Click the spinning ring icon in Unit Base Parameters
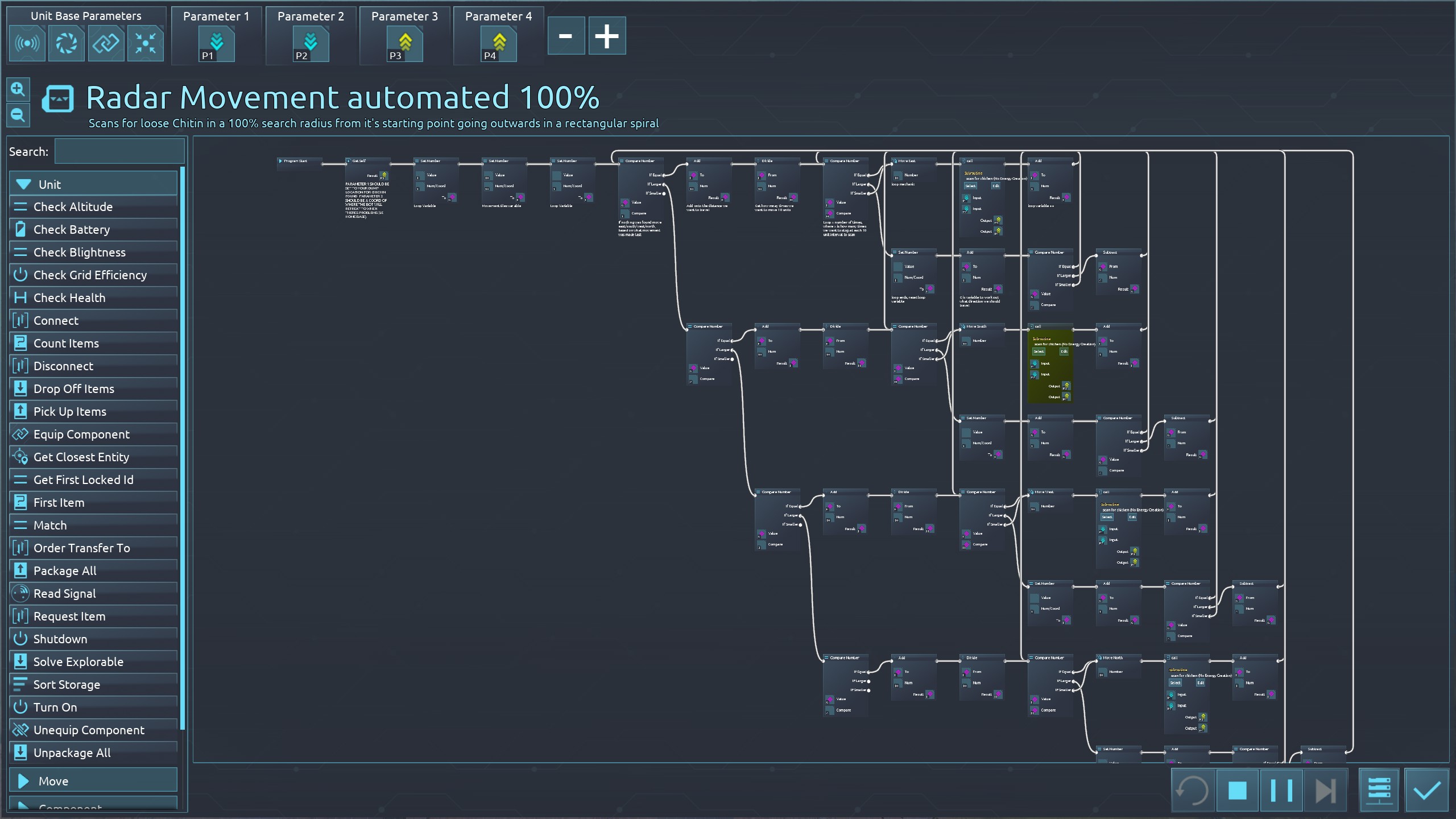 click(x=66, y=44)
